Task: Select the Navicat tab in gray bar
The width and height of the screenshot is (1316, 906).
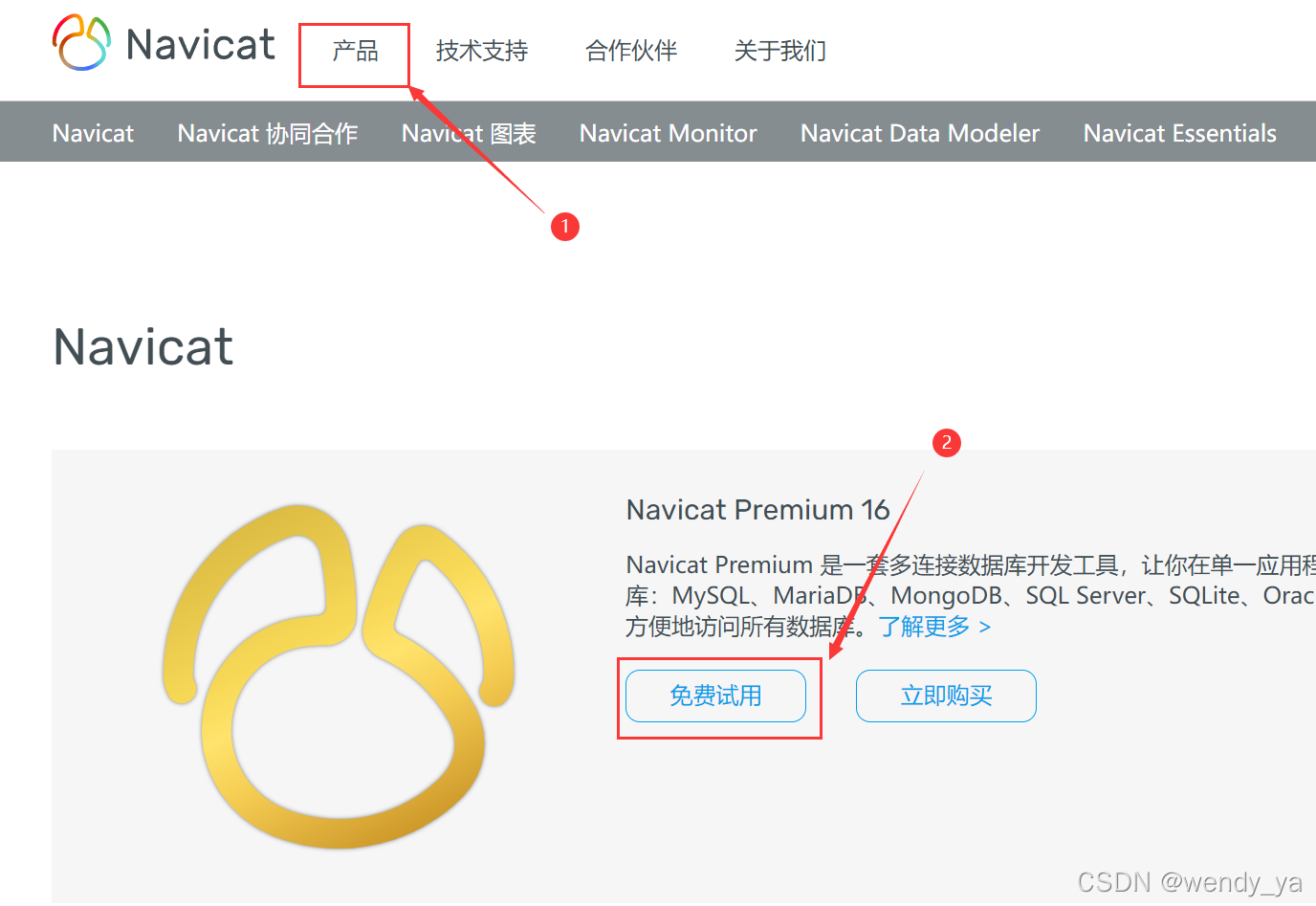Action: (93, 133)
